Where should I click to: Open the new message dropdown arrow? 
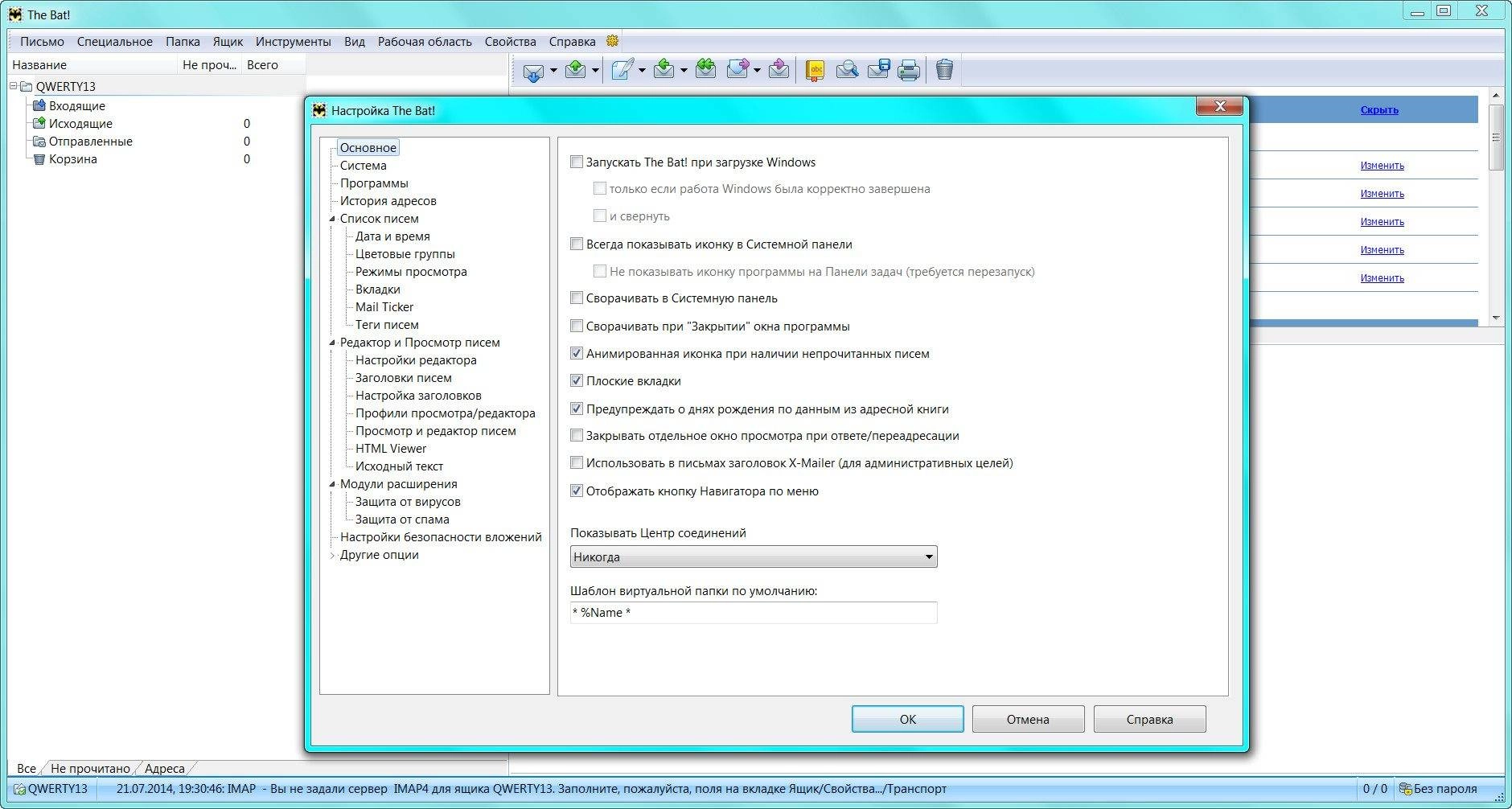(x=642, y=71)
